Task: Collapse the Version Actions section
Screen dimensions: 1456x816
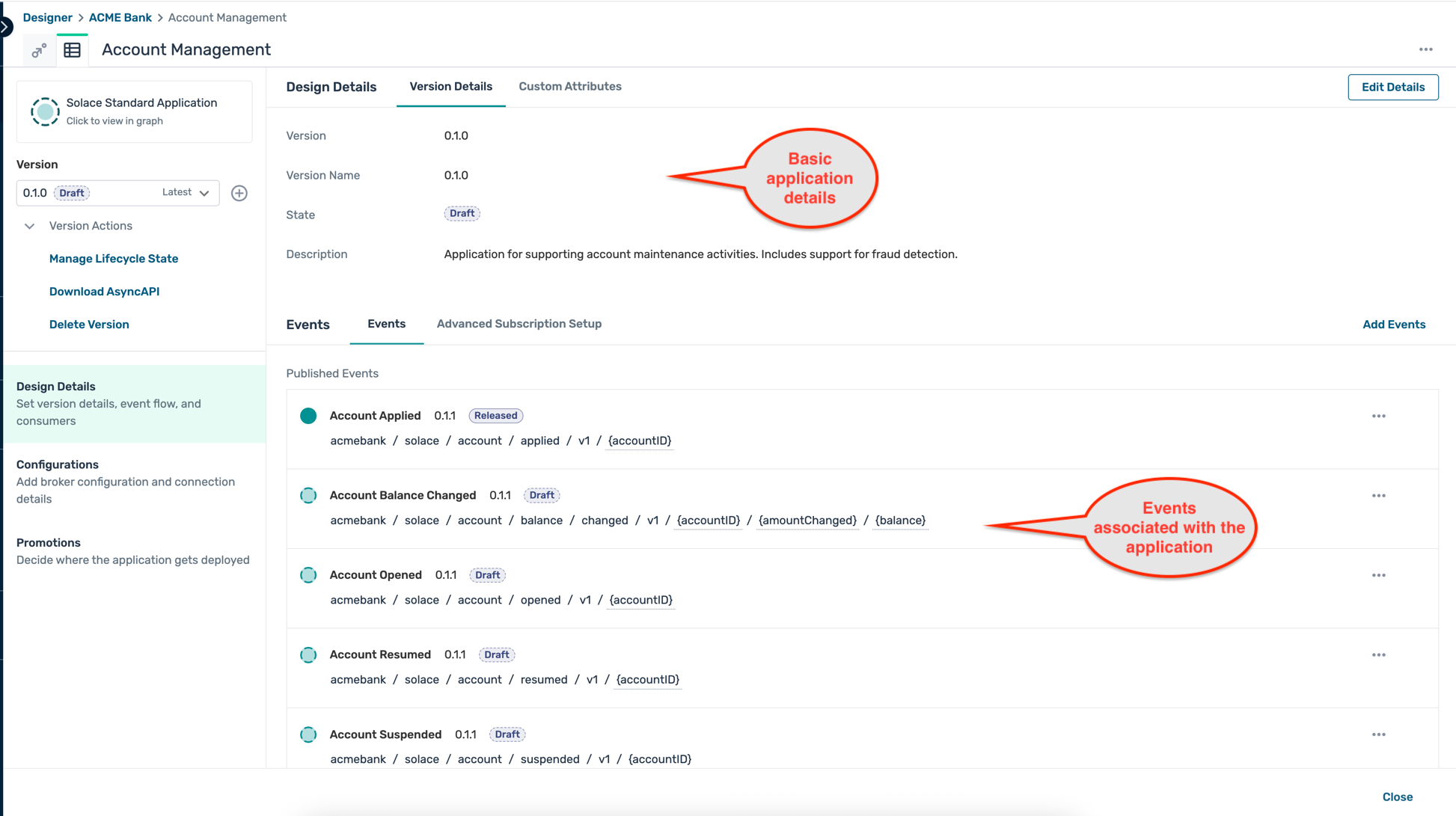Action: [30, 226]
